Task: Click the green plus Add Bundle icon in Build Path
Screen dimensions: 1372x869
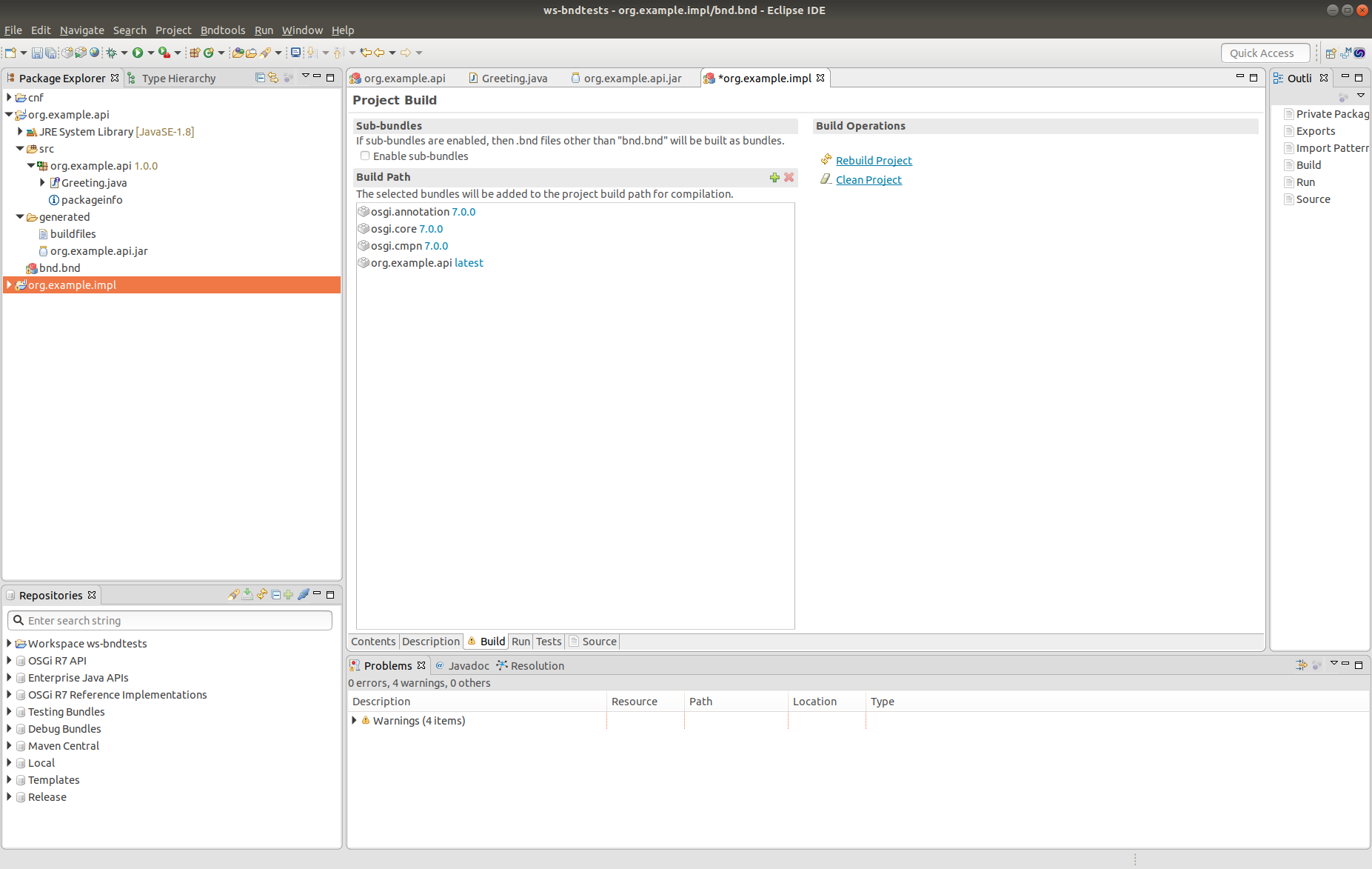Action: click(774, 177)
